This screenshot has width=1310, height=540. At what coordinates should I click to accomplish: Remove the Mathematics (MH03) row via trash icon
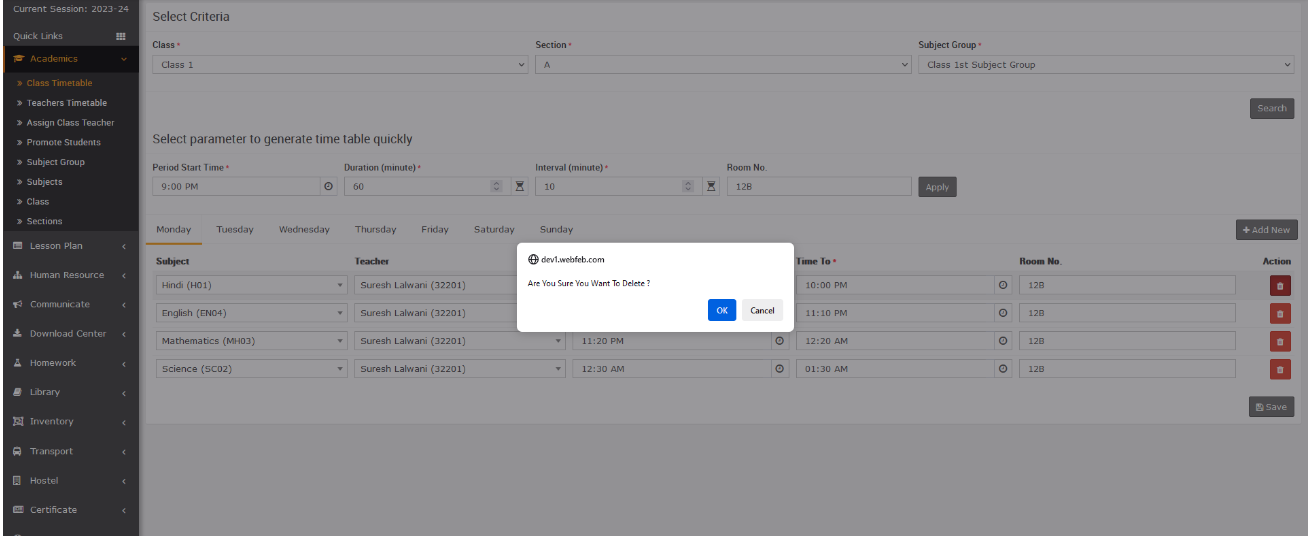click(x=1279, y=342)
